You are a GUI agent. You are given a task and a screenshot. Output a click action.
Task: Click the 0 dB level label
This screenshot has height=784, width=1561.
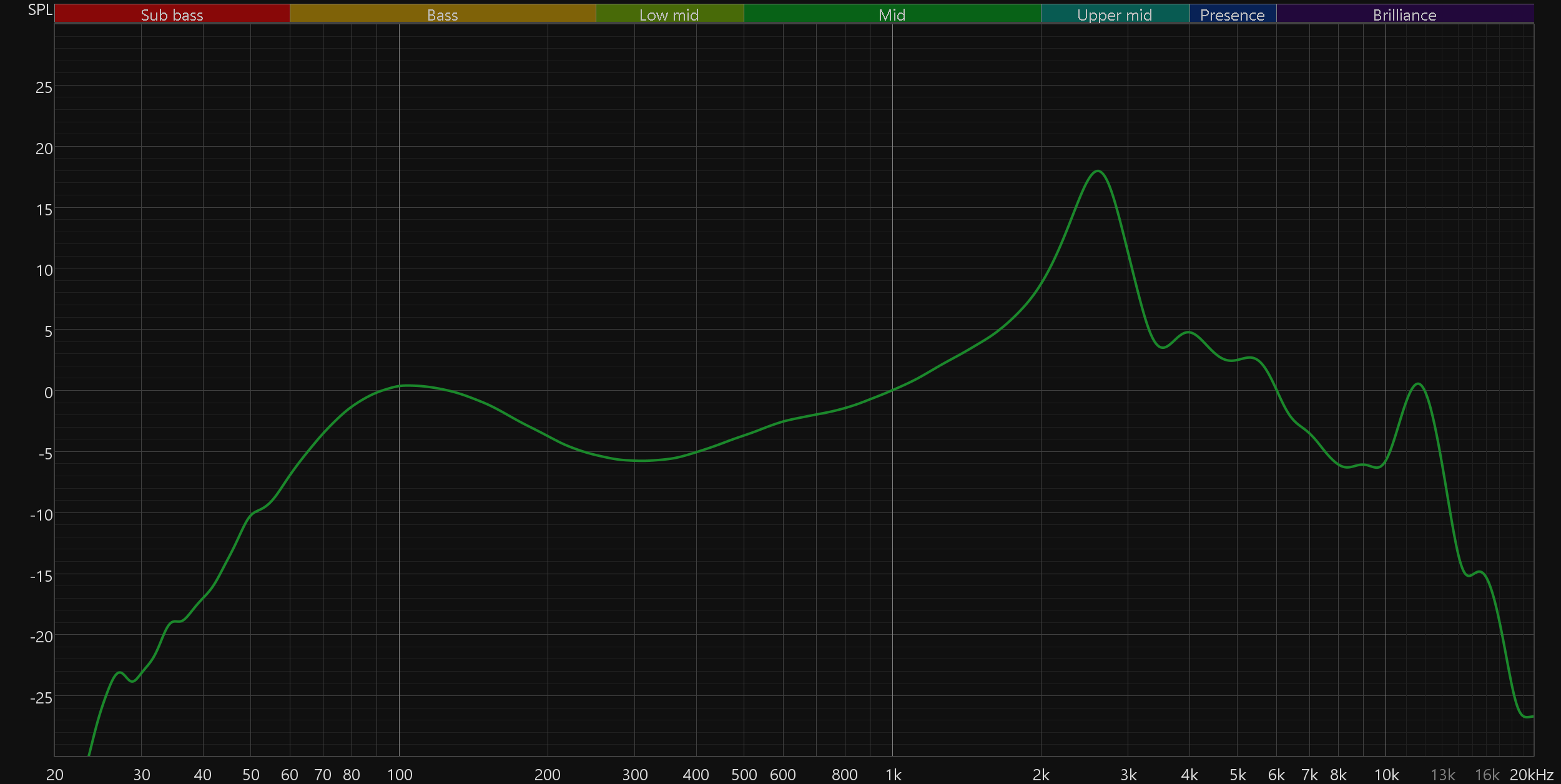pos(48,393)
